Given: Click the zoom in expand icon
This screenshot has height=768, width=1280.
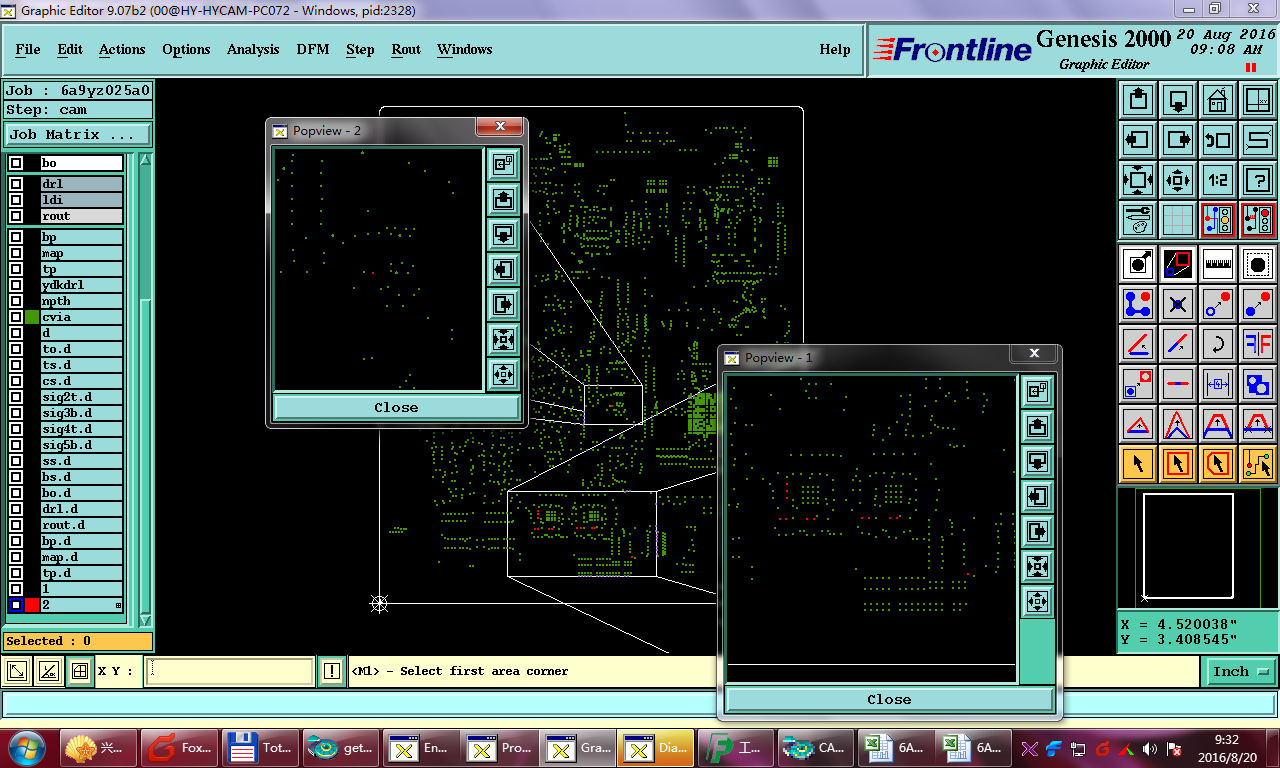Looking at the screenshot, I should 1138,180.
